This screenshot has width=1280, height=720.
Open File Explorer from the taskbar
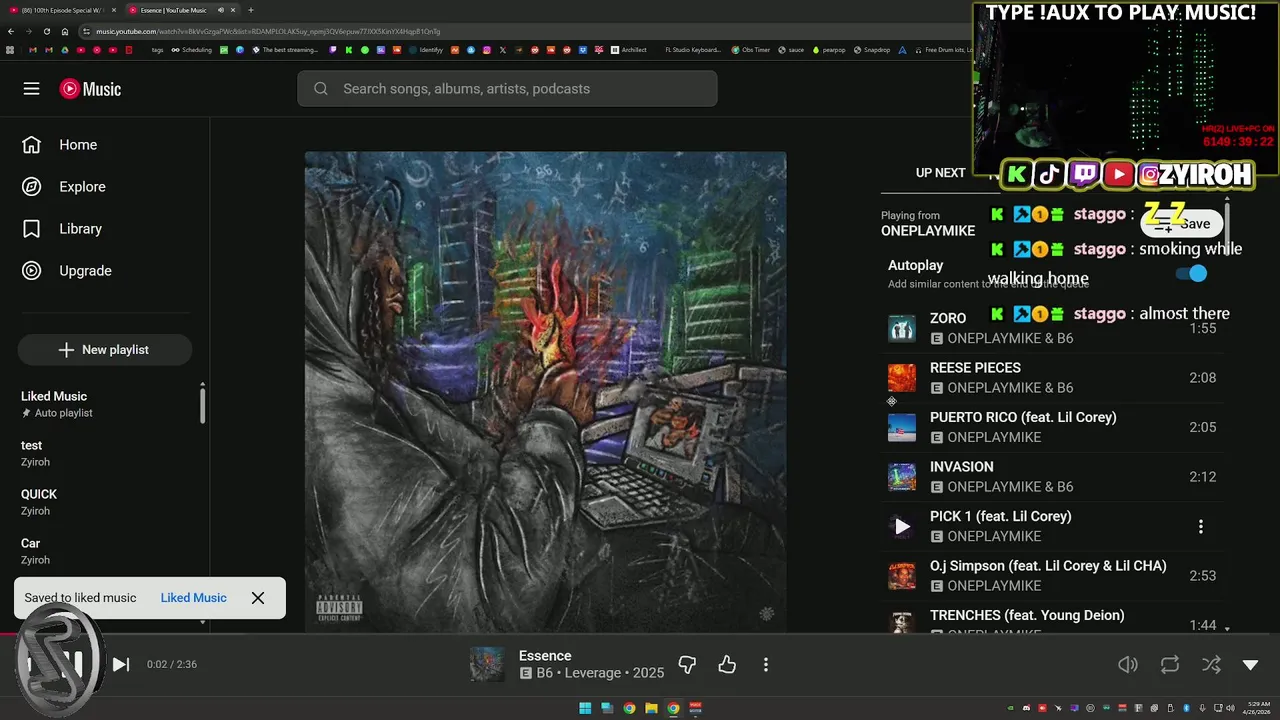651,708
